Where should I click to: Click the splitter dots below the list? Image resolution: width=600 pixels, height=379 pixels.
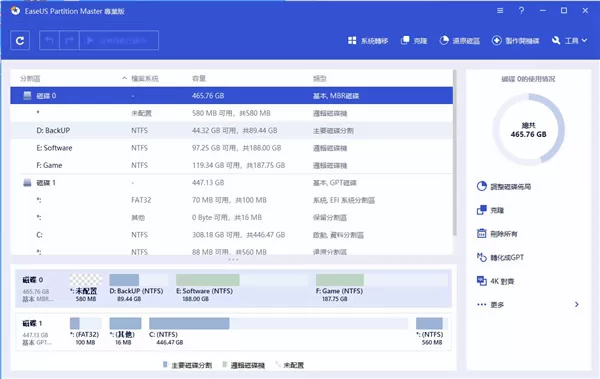coord(233,260)
